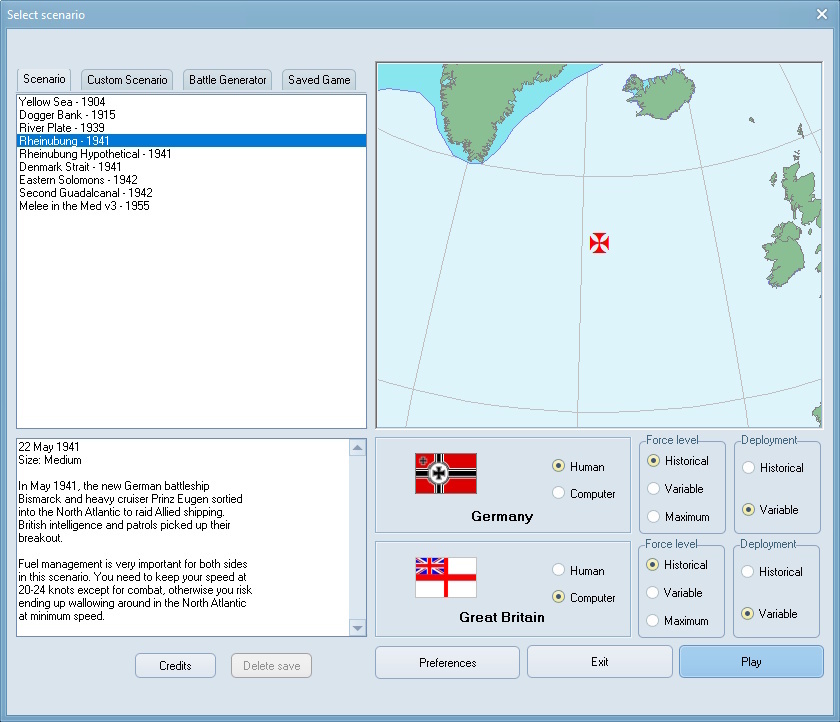The image size is (840, 722).
Task: Show the Credits
Action: click(x=175, y=666)
